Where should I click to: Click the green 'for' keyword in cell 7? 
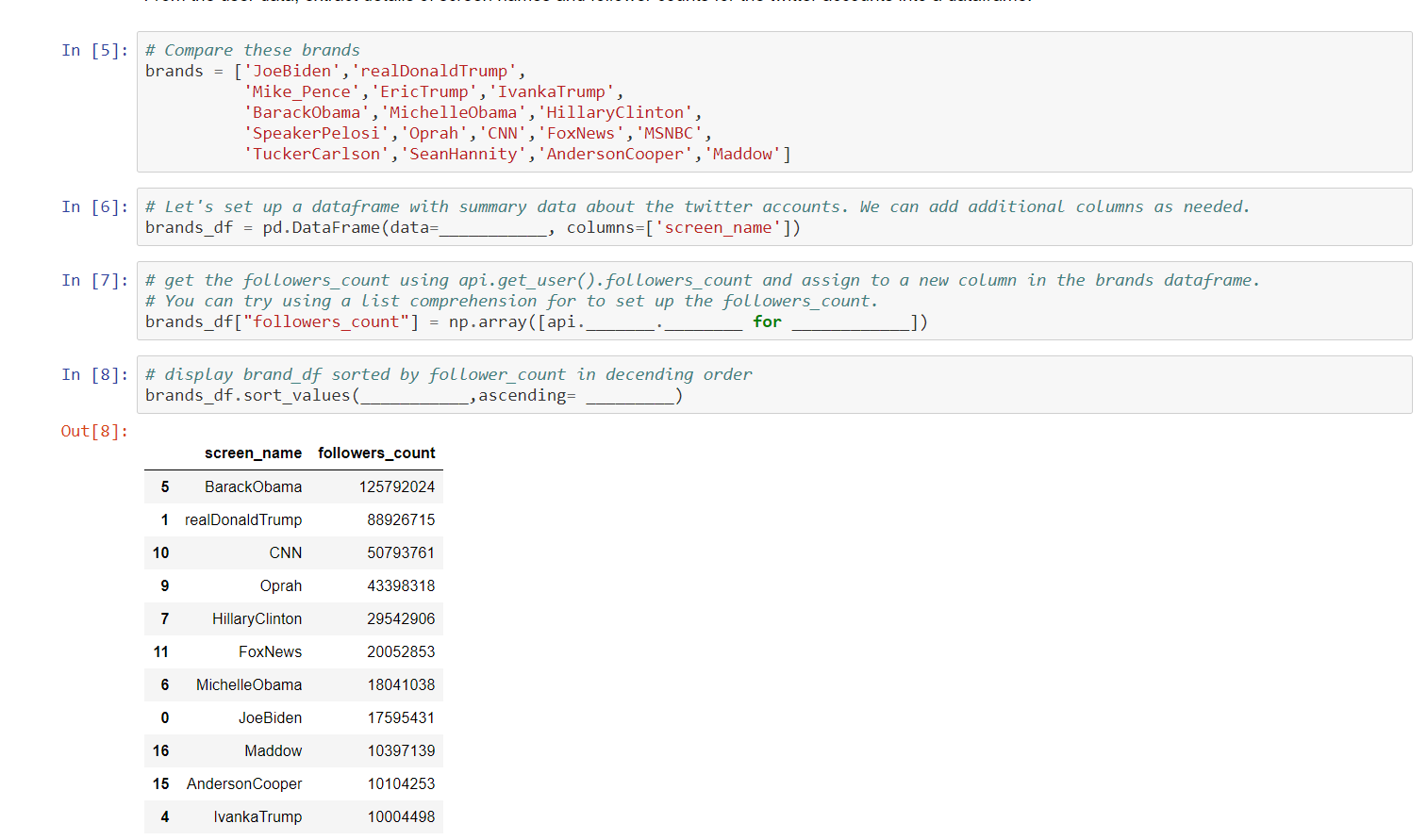point(767,321)
